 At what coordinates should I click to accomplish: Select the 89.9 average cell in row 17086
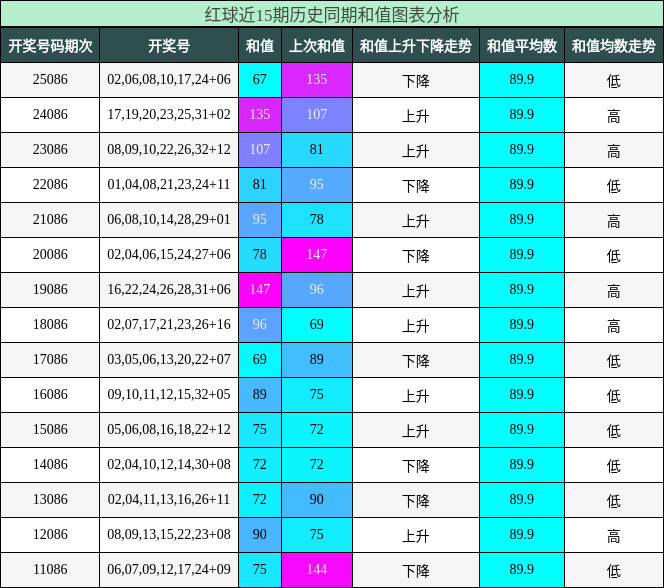coord(522,360)
